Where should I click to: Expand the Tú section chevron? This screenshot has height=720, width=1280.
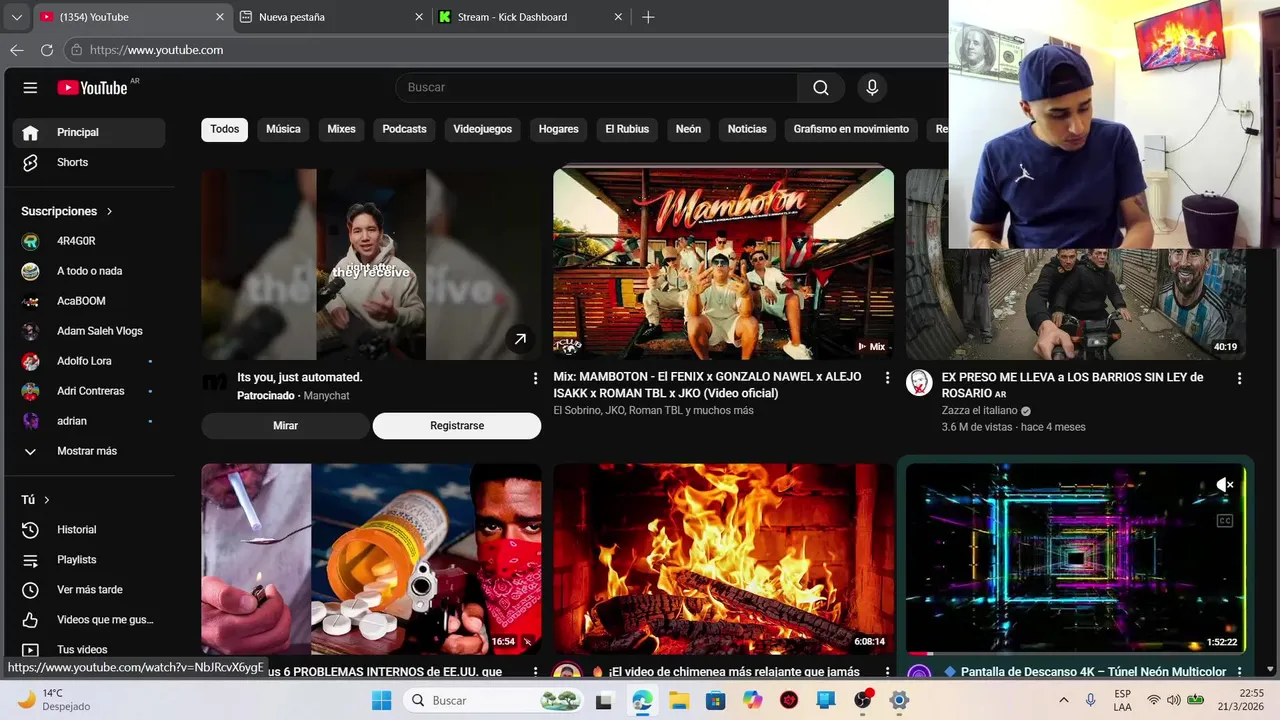[x=46, y=500]
